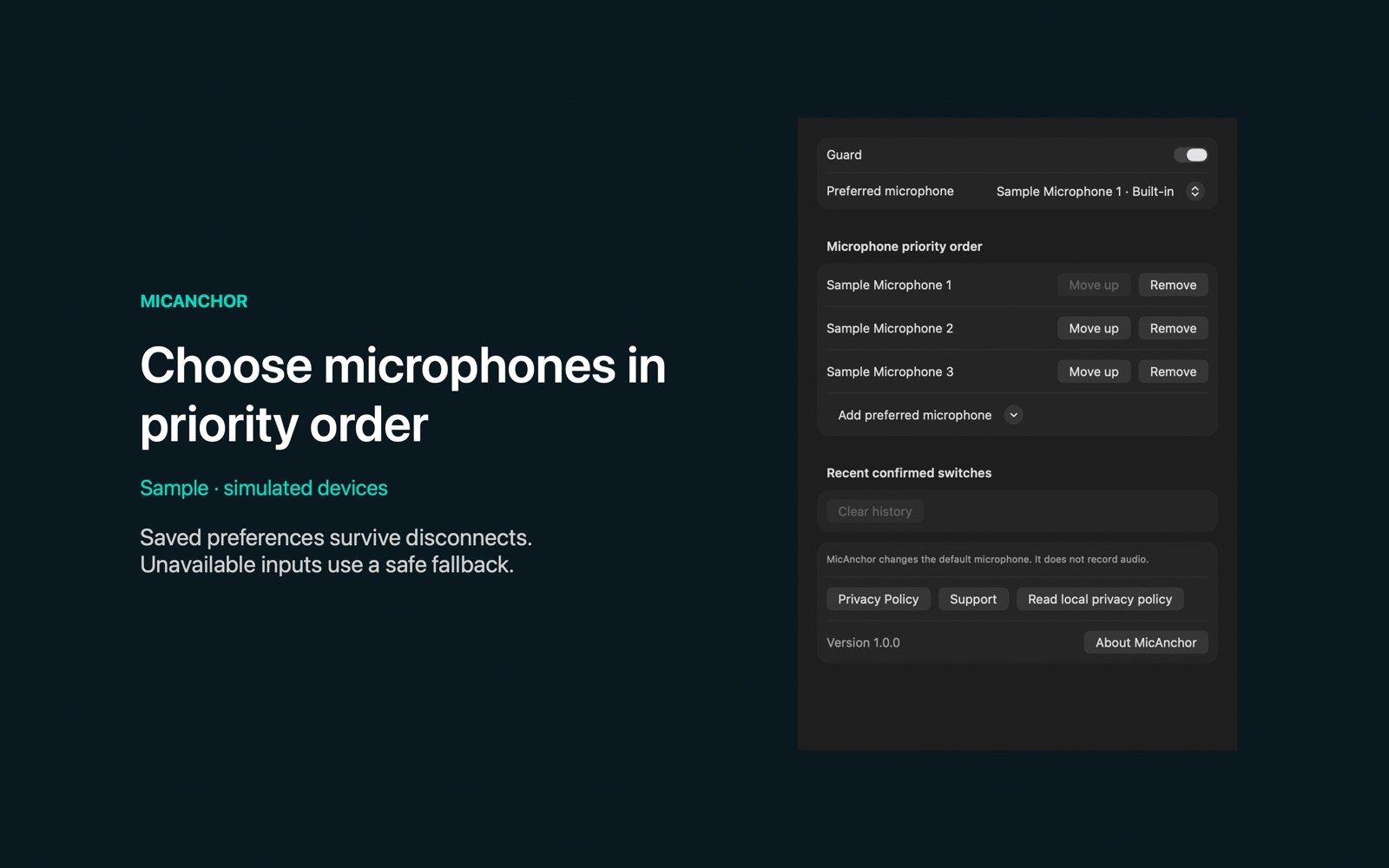Click the Guard row label

pyautogui.click(x=844, y=155)
